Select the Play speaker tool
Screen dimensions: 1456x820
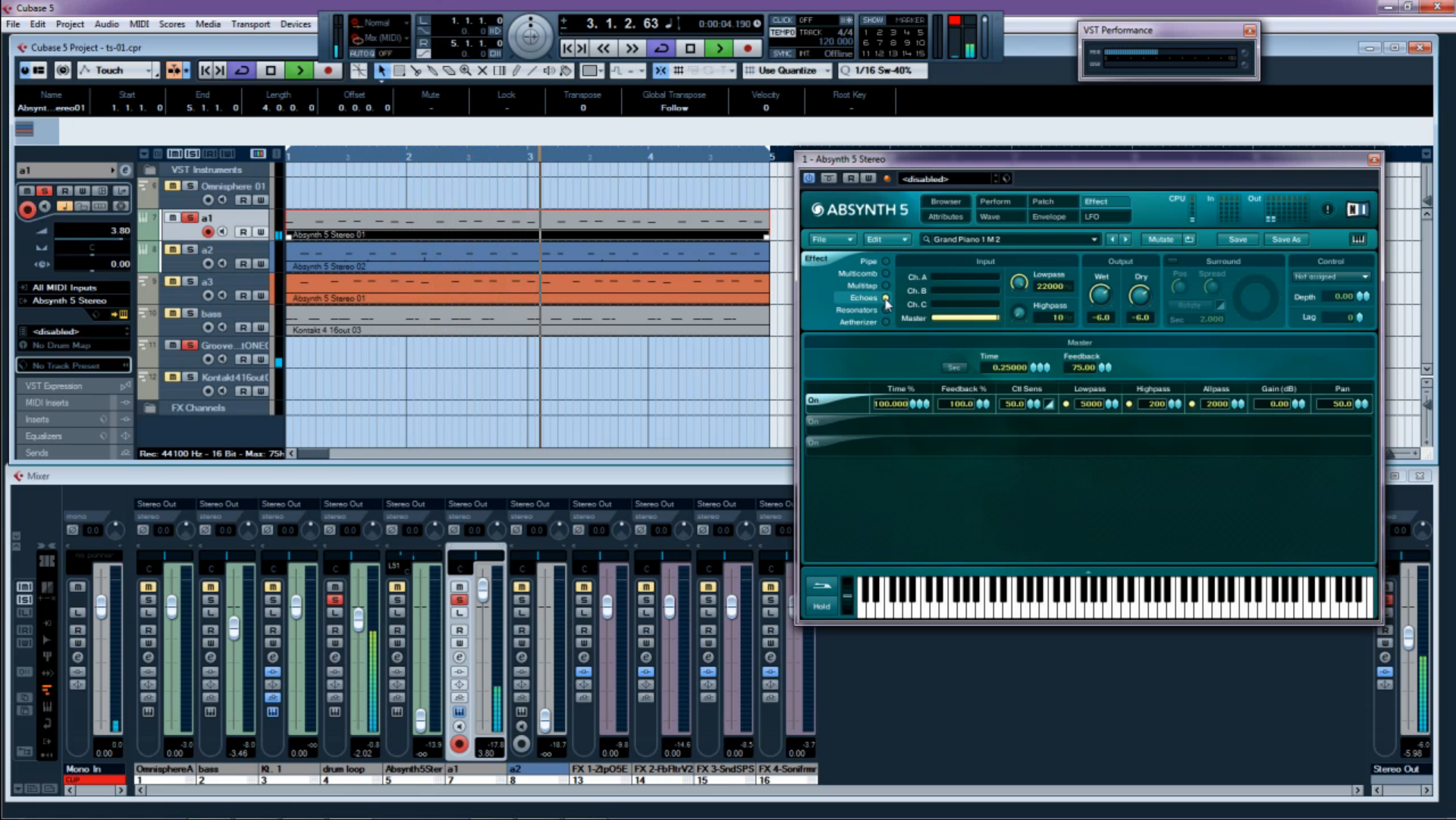click(x=549, y=71)
